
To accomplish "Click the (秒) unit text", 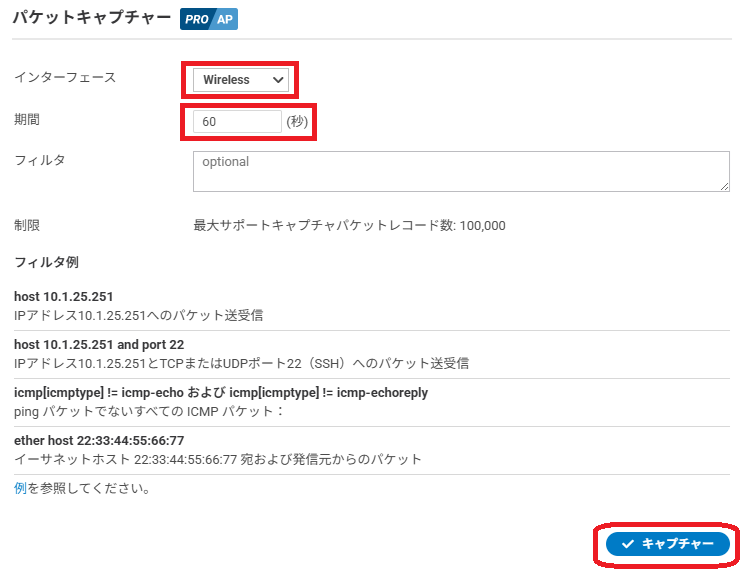I will pyautogui.click(x=298, y=121).
